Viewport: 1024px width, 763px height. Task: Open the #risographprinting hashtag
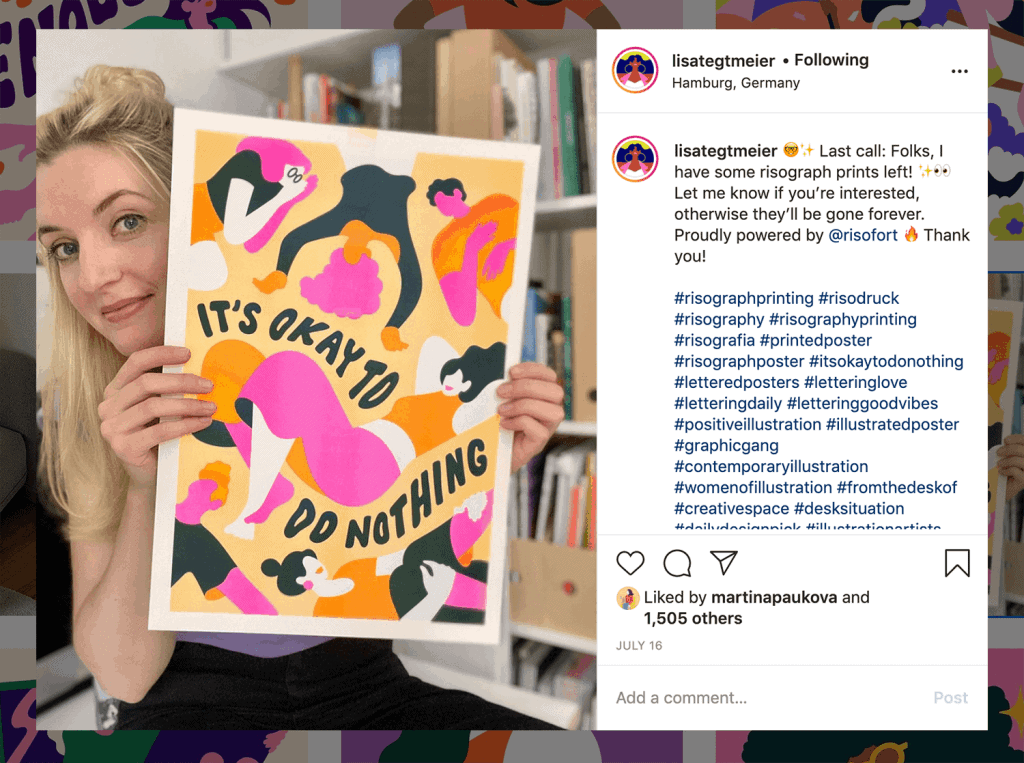pos(744,299)
